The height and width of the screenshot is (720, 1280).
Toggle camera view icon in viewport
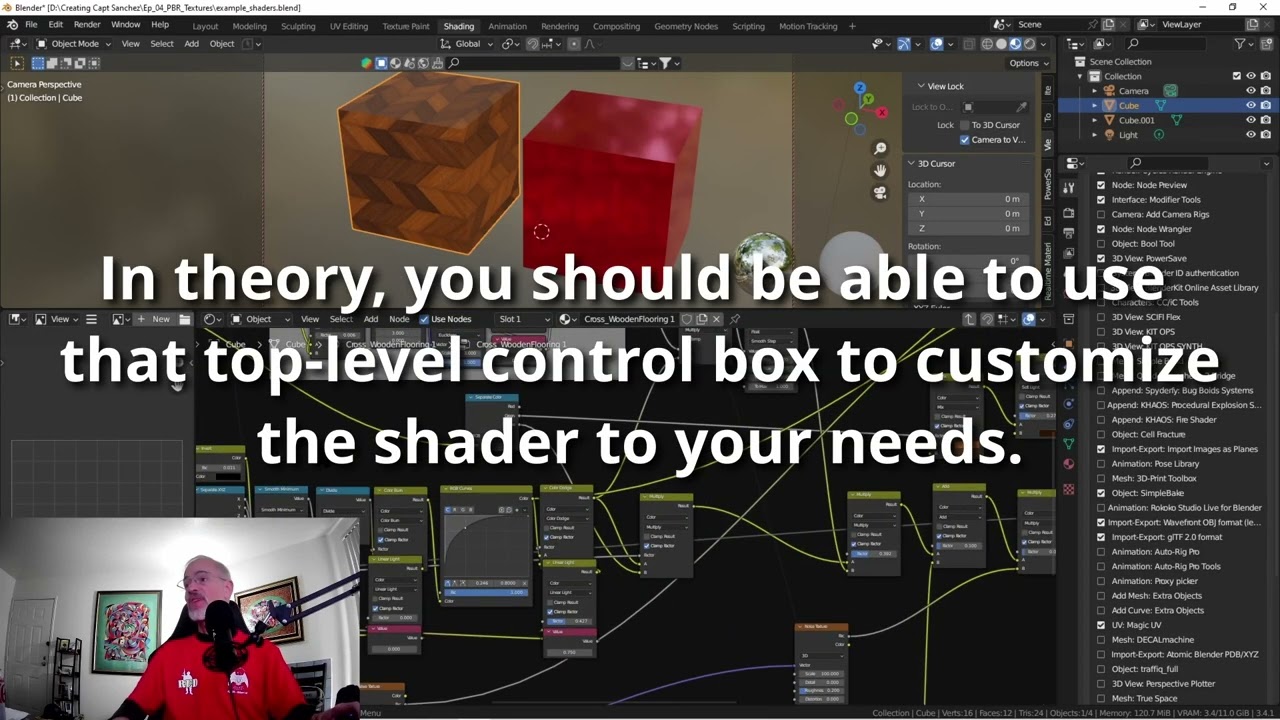pos(880,193)
